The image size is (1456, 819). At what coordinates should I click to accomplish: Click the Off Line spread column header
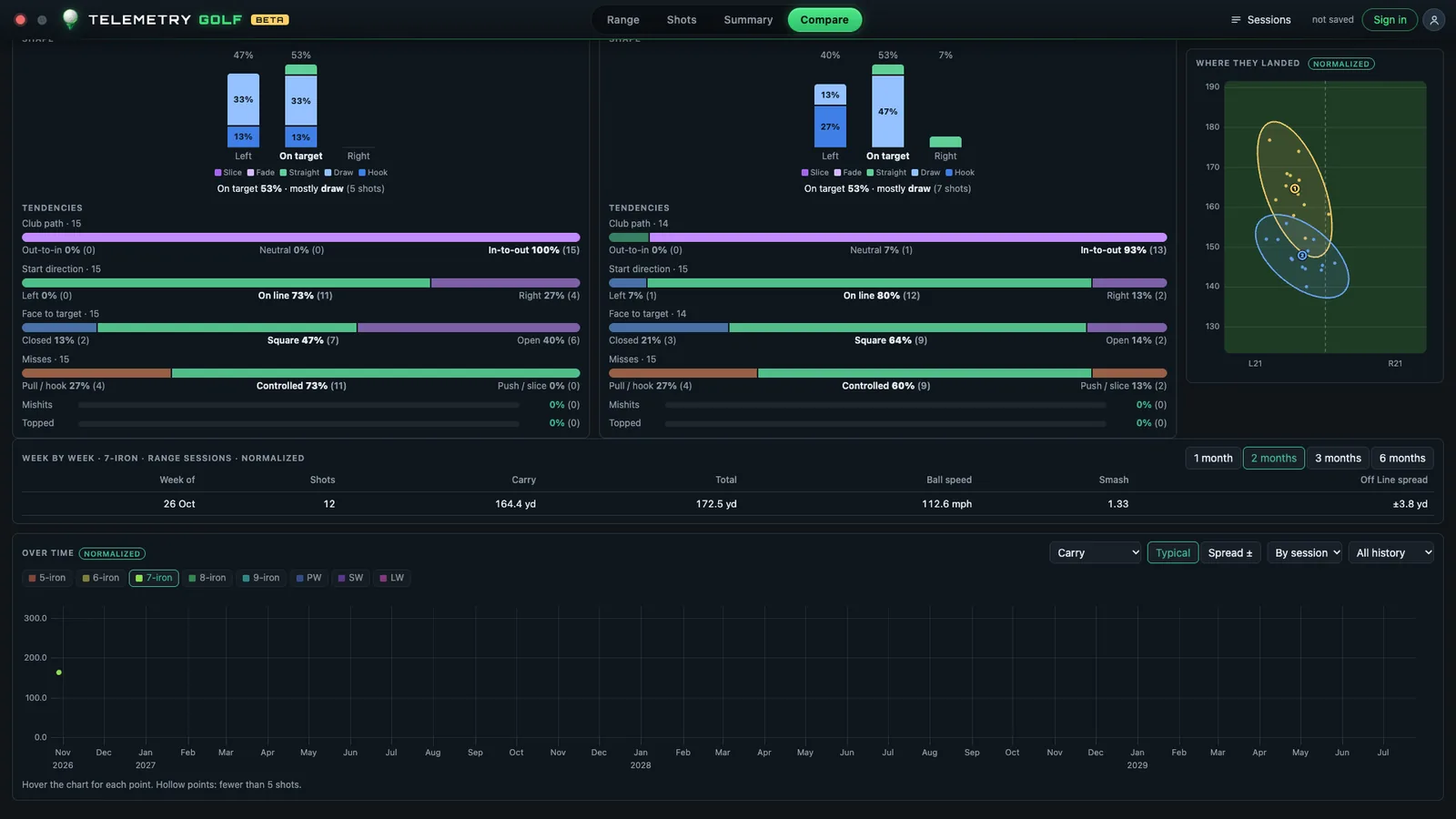[x=1394, y=480]
